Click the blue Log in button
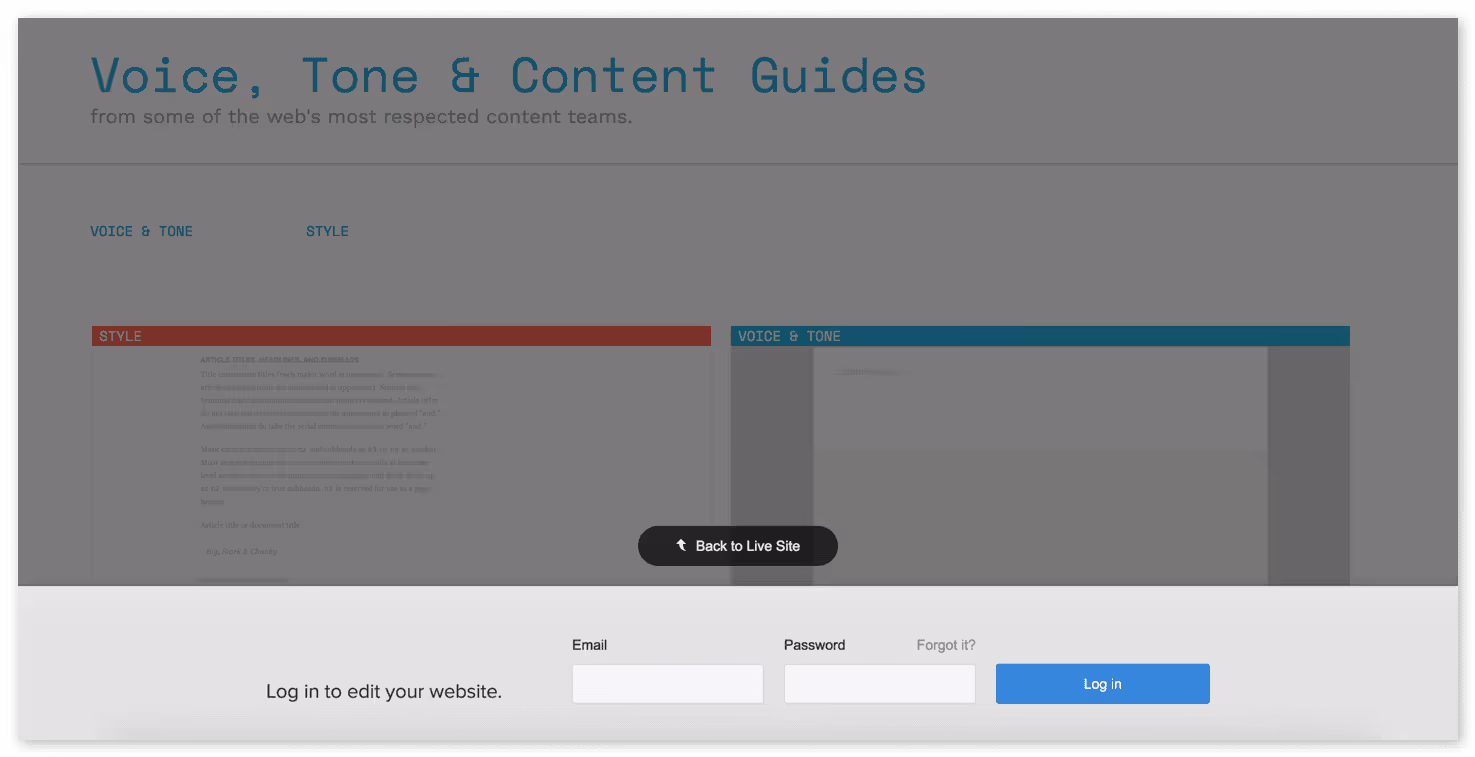This screenshot has width=1475, height=757. point(1103,684)
